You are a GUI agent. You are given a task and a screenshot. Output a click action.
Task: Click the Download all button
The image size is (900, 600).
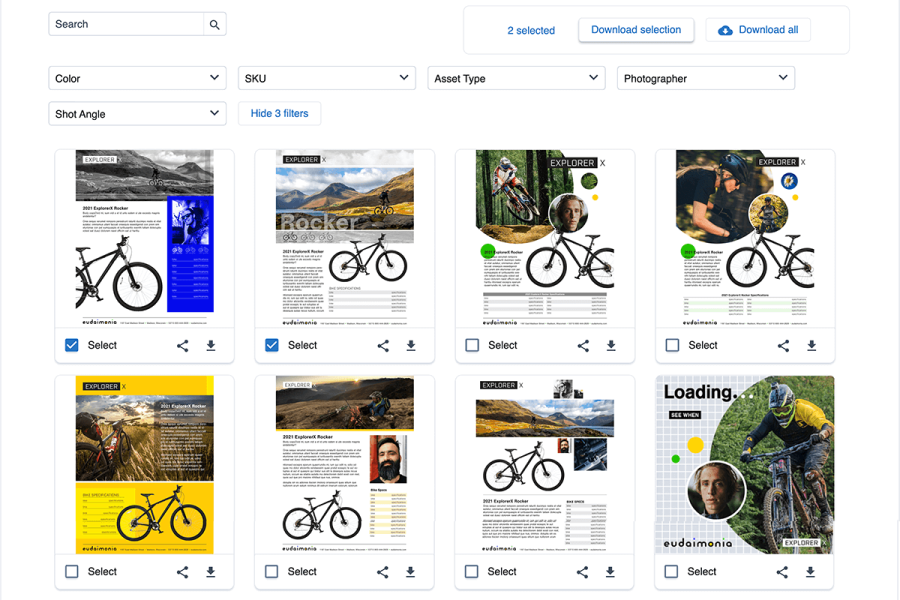(758, 30)
